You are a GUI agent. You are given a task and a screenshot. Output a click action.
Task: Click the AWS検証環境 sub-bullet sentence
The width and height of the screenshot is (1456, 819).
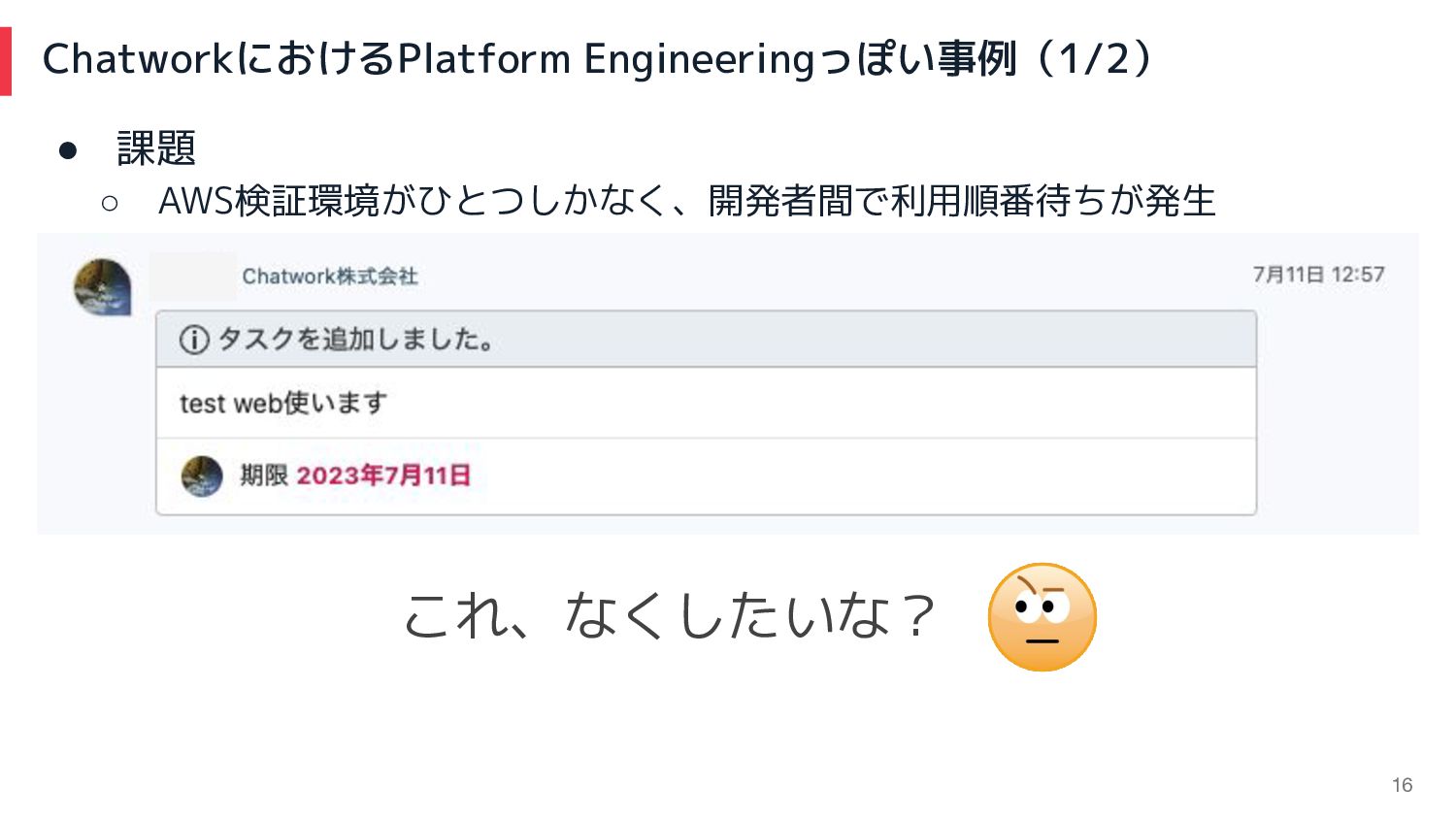pos(687,201)
